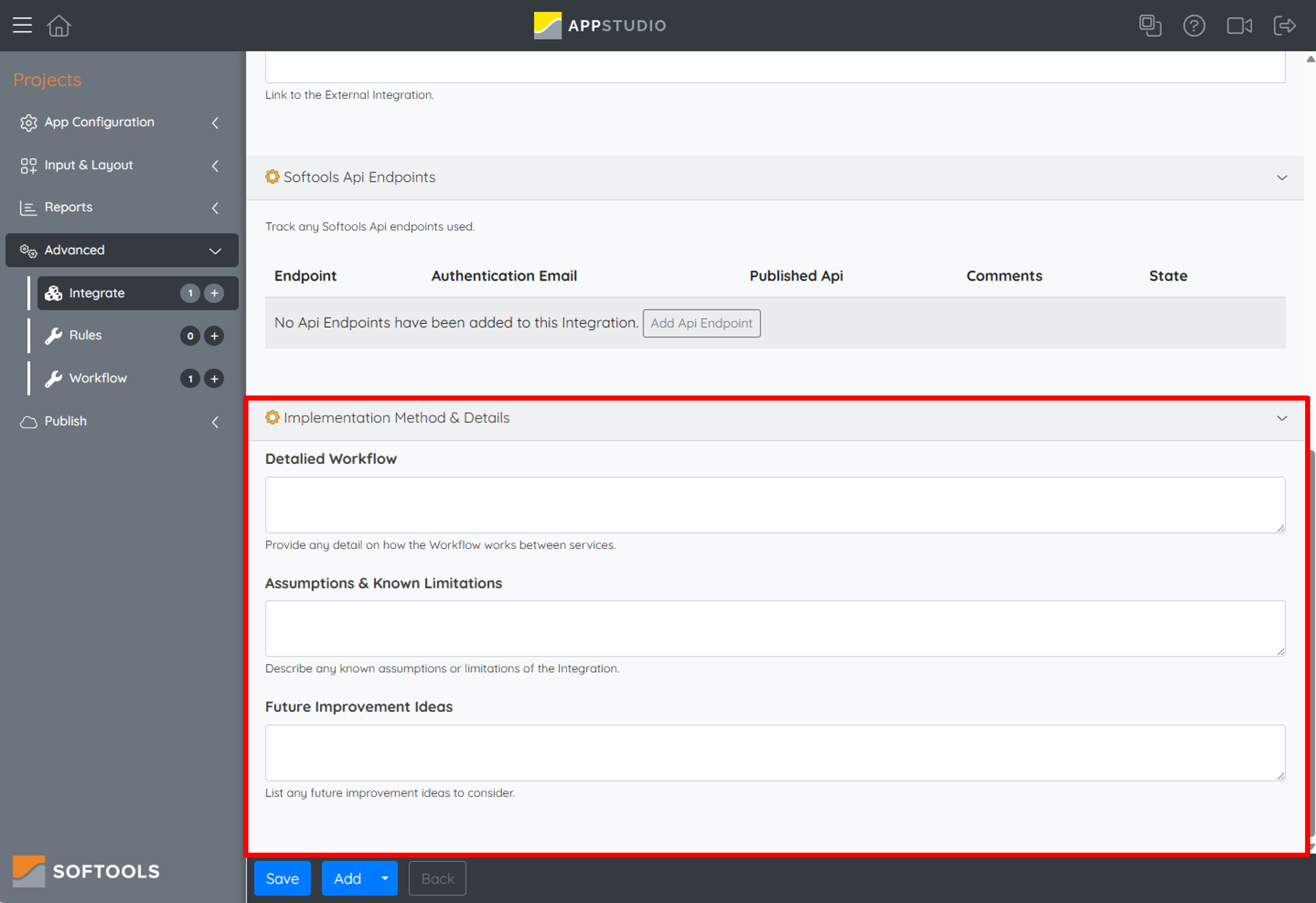Expand the Reports section
The height and width of the screenshot is (903, 1316).
[x=215, y=207]
